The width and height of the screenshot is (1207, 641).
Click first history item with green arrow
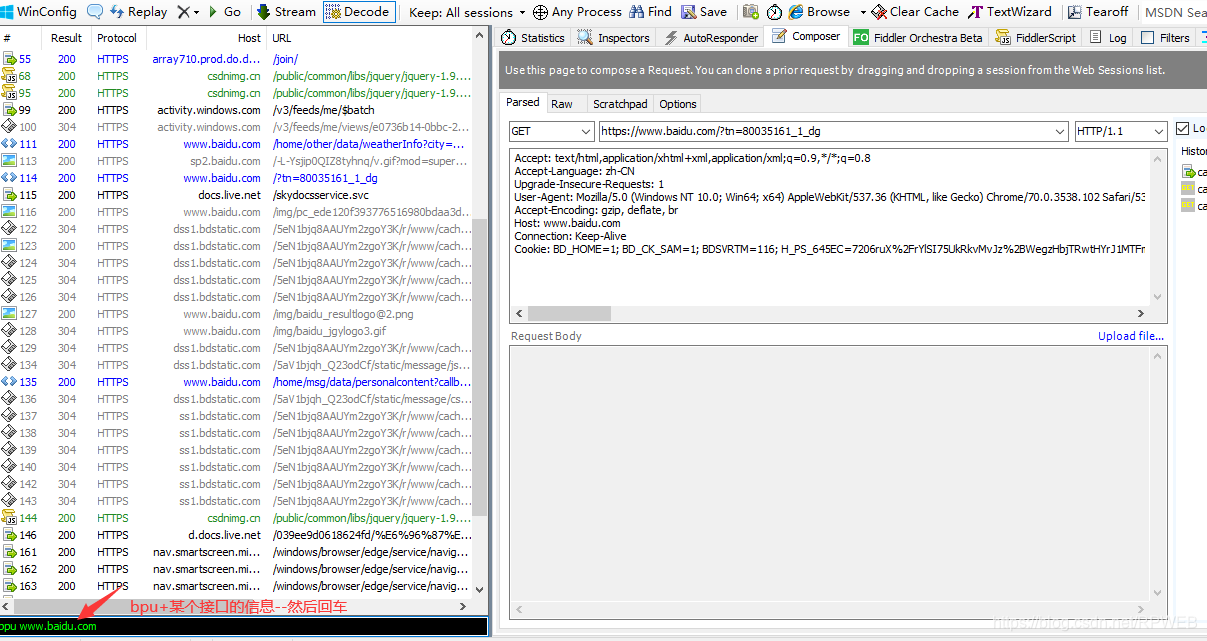coord(1193,172)
